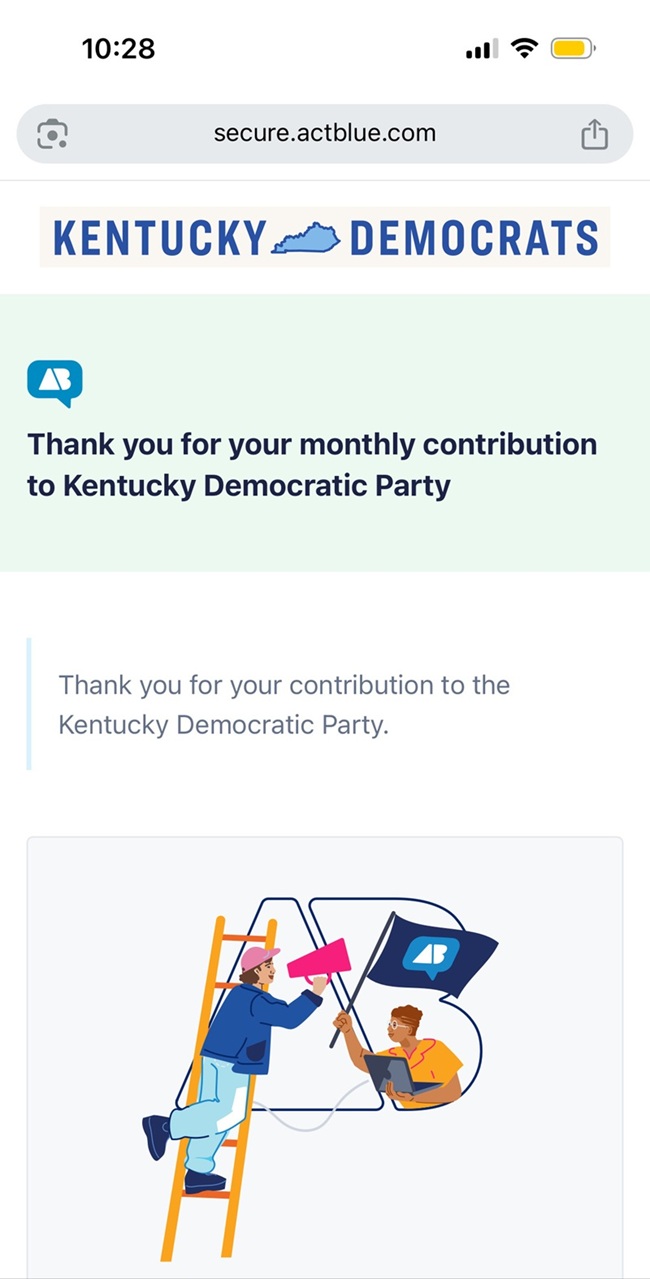
Task: Click the Kentucky state silhouette in logo
Action: (x=307, y=239)
